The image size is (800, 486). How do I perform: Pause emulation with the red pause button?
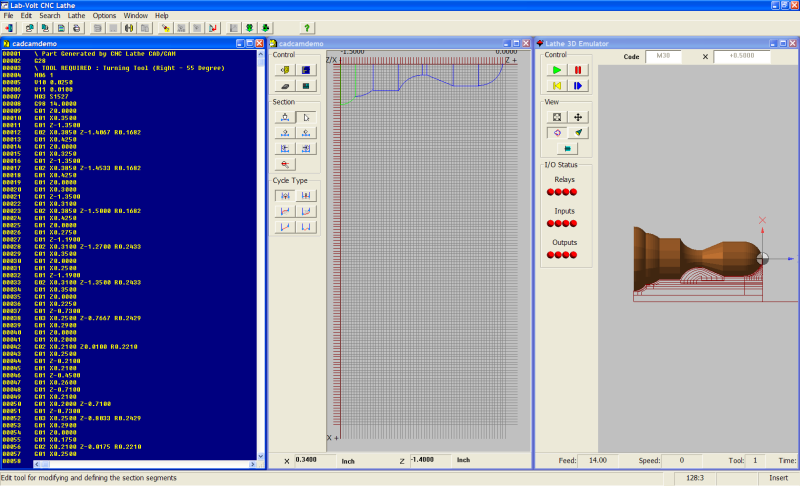click(578, 70)
